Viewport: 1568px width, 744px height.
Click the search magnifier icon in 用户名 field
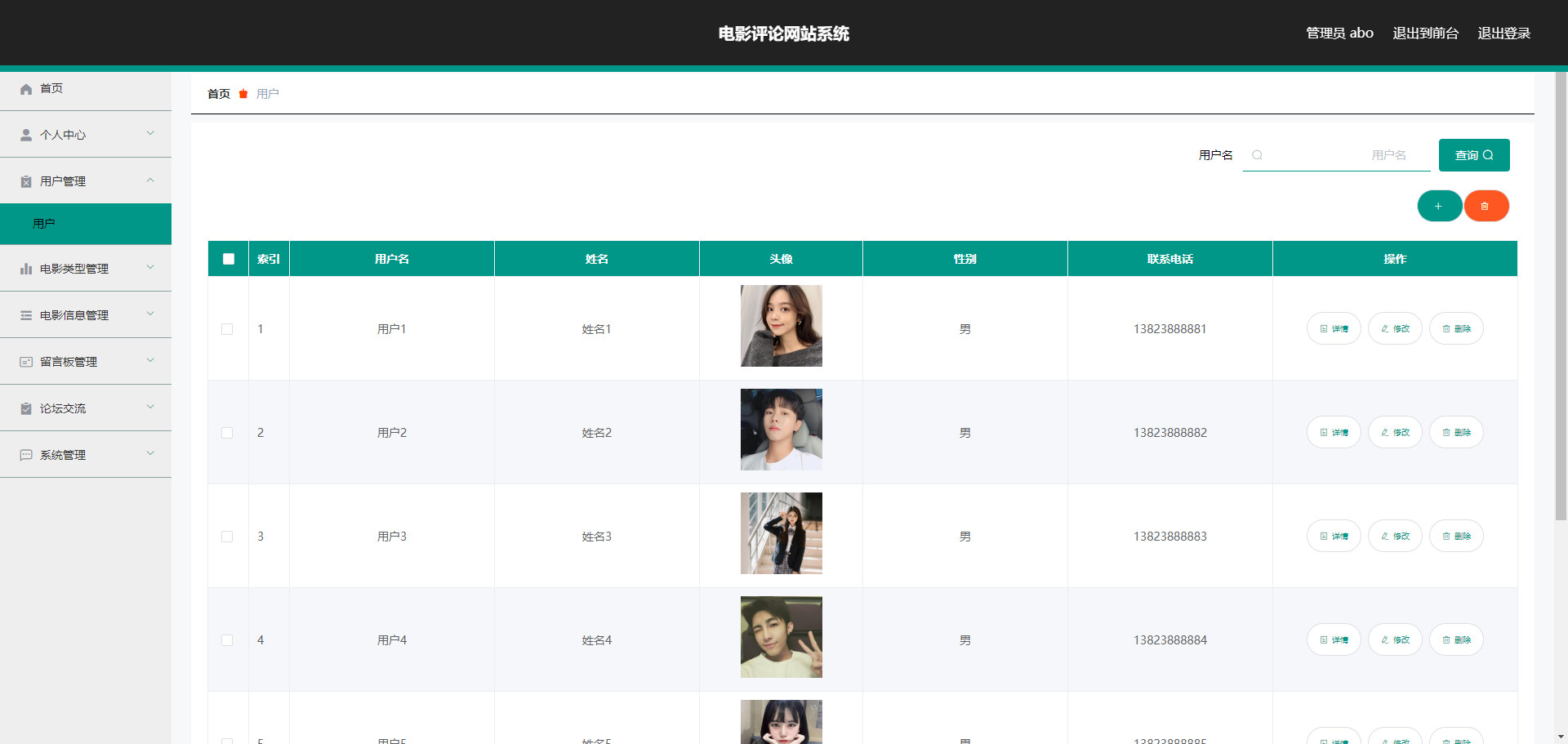pyautogui.click(x=1258, y=155)
